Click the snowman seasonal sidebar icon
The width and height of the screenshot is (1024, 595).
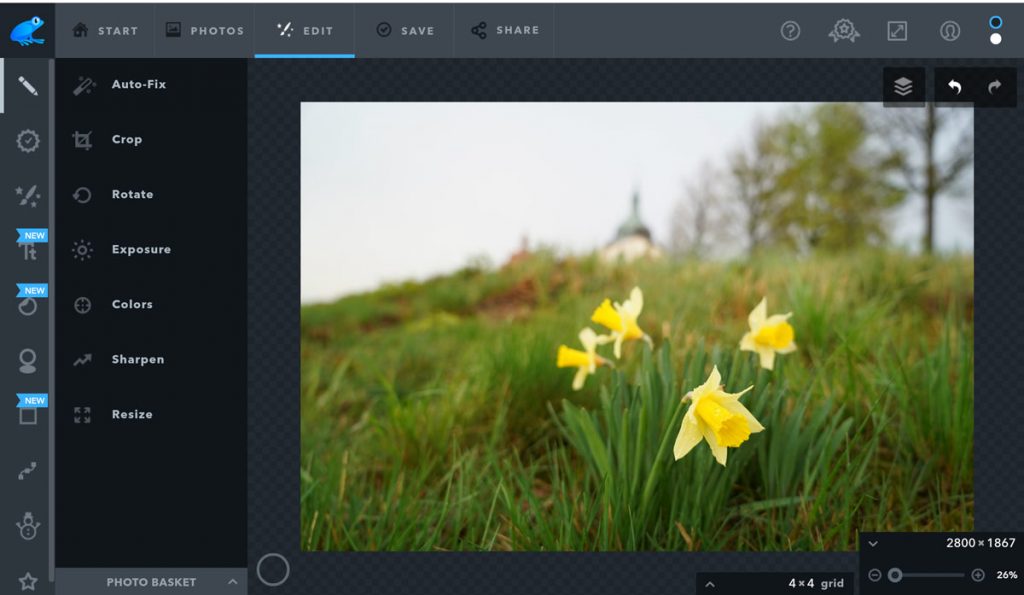pos(28,526)
